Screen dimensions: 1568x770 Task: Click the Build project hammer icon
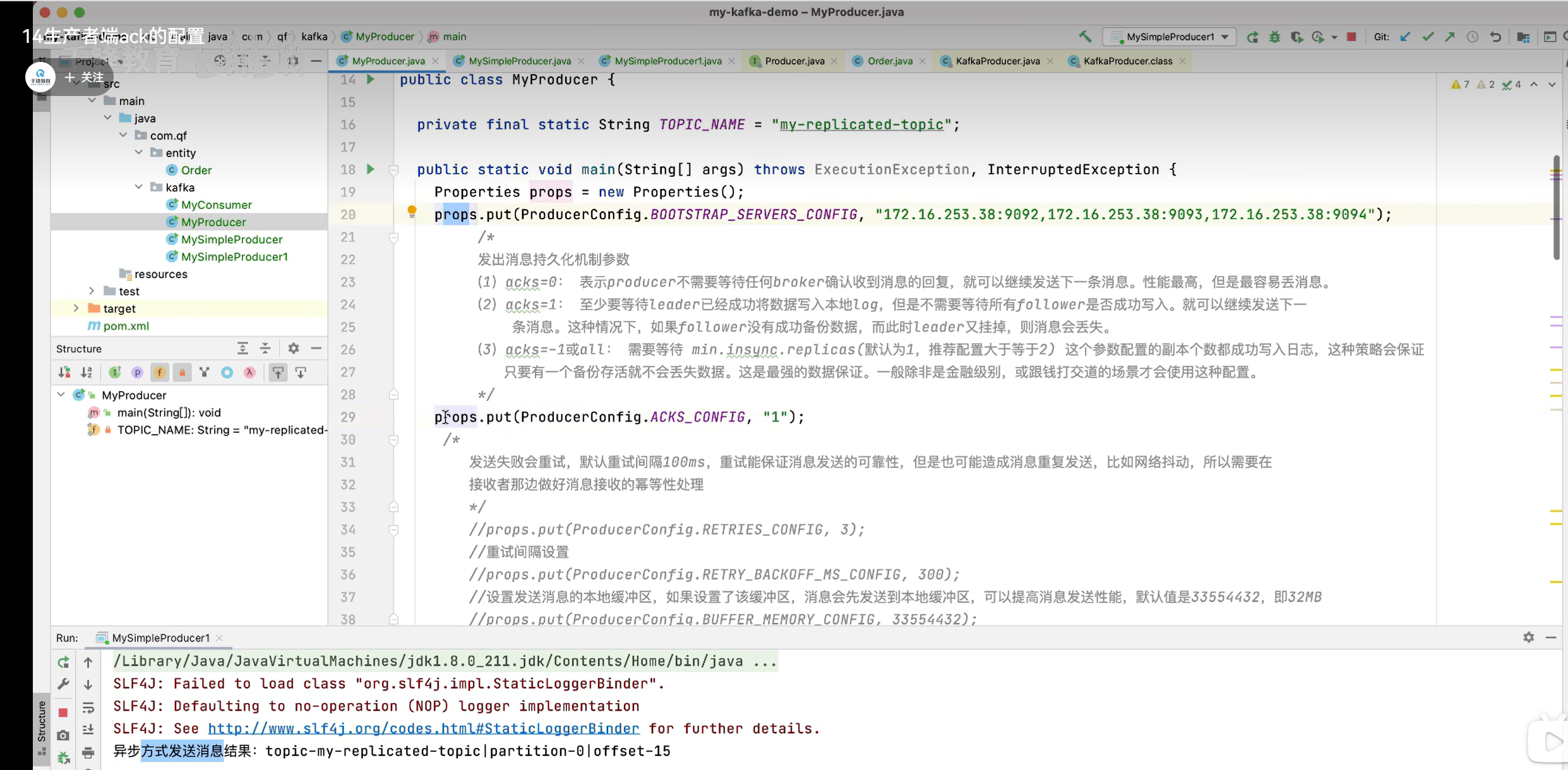pyautogui.click(x=1085, y=37)
